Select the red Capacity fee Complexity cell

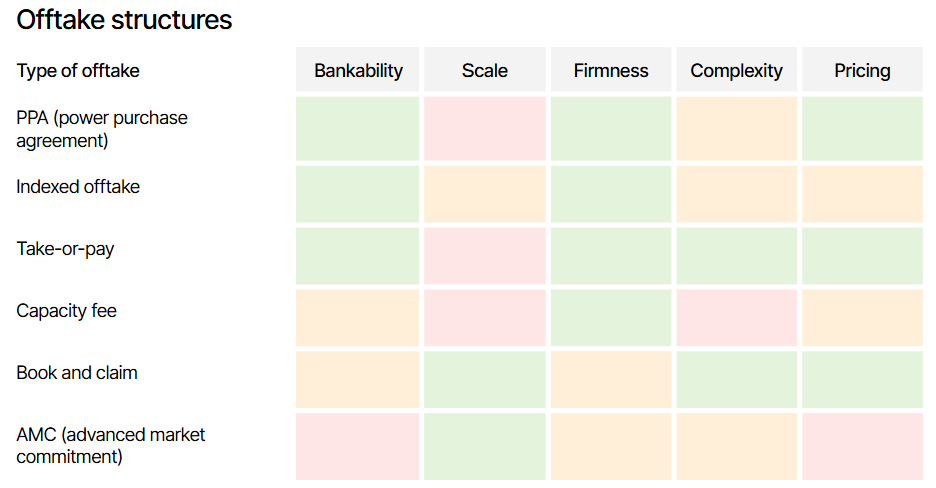[737, 318]
